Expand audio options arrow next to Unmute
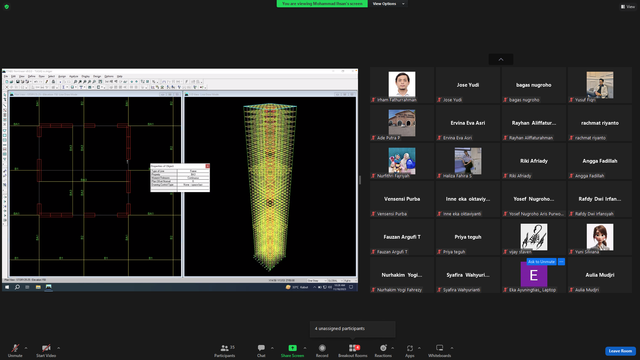The height and width of the screenshot is (360, 640). (x=26, y=348)
